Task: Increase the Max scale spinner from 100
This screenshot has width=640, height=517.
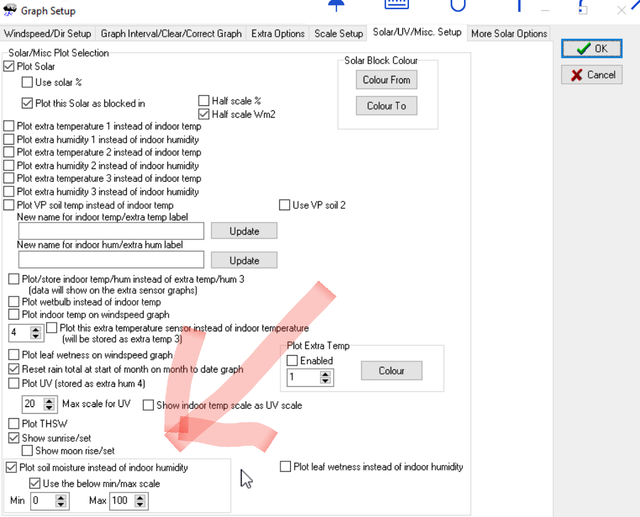Action: coord(140,497)
